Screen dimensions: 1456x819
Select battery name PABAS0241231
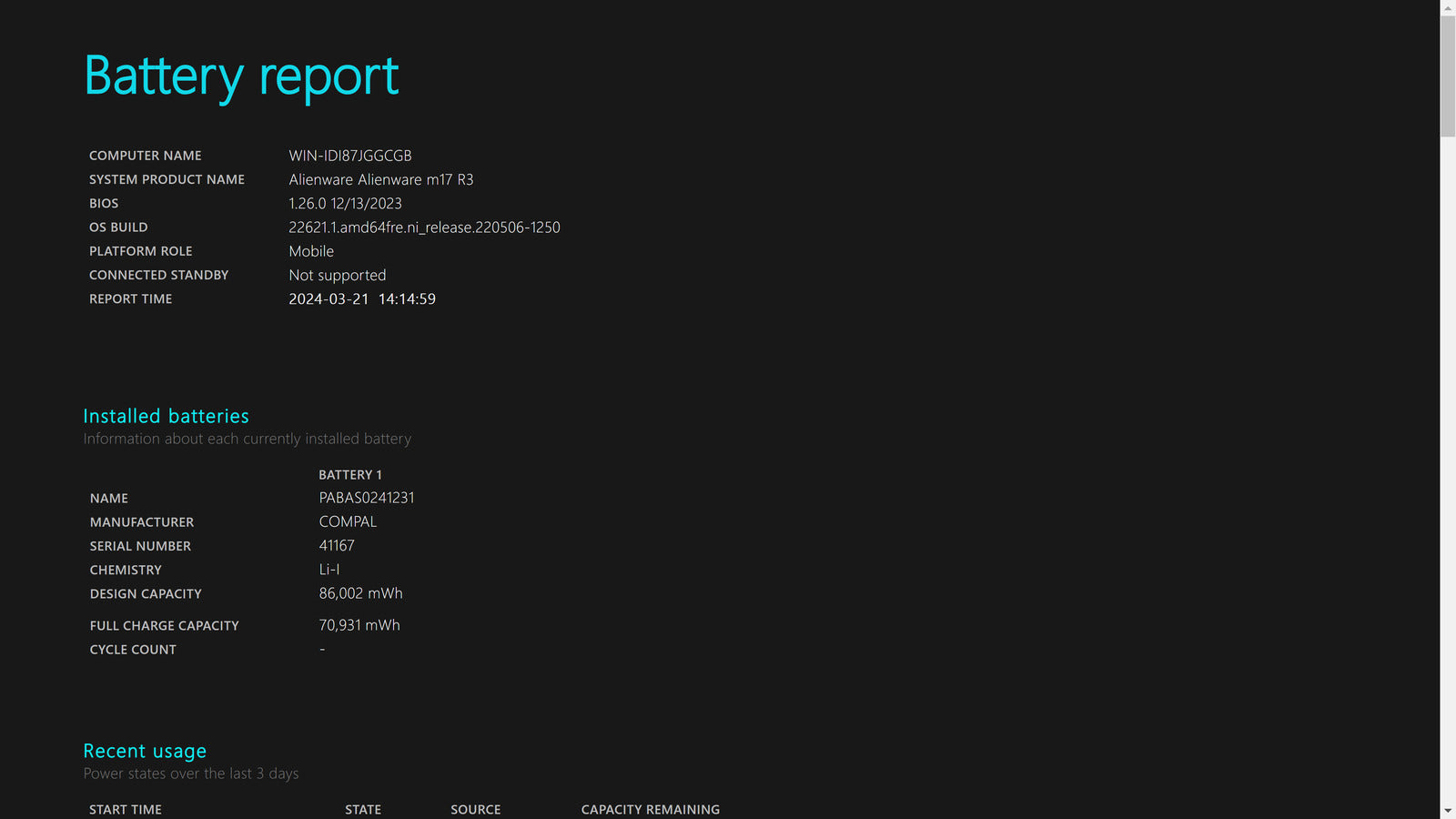point(367,498)
